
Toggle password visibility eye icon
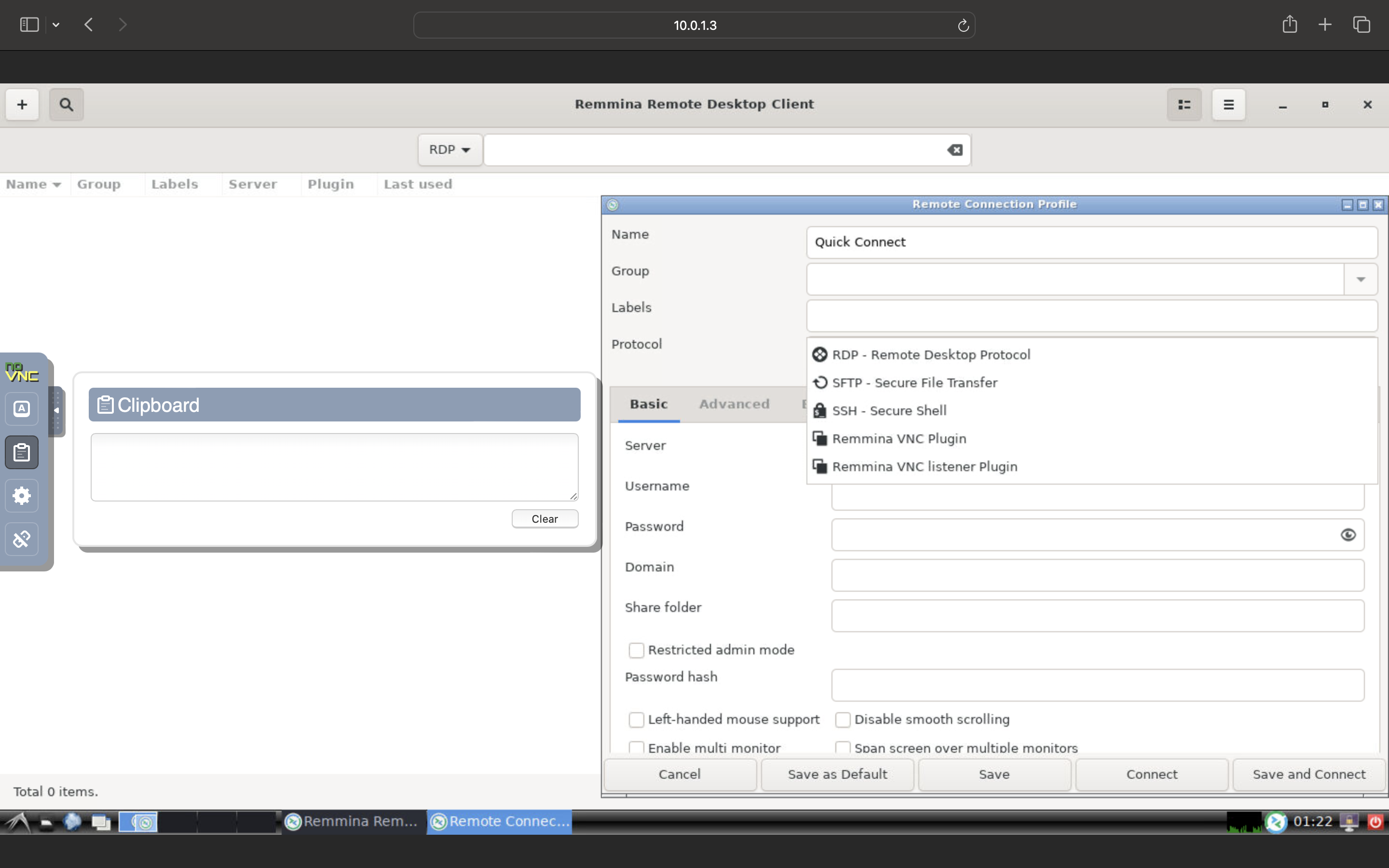coord(1348,535)
